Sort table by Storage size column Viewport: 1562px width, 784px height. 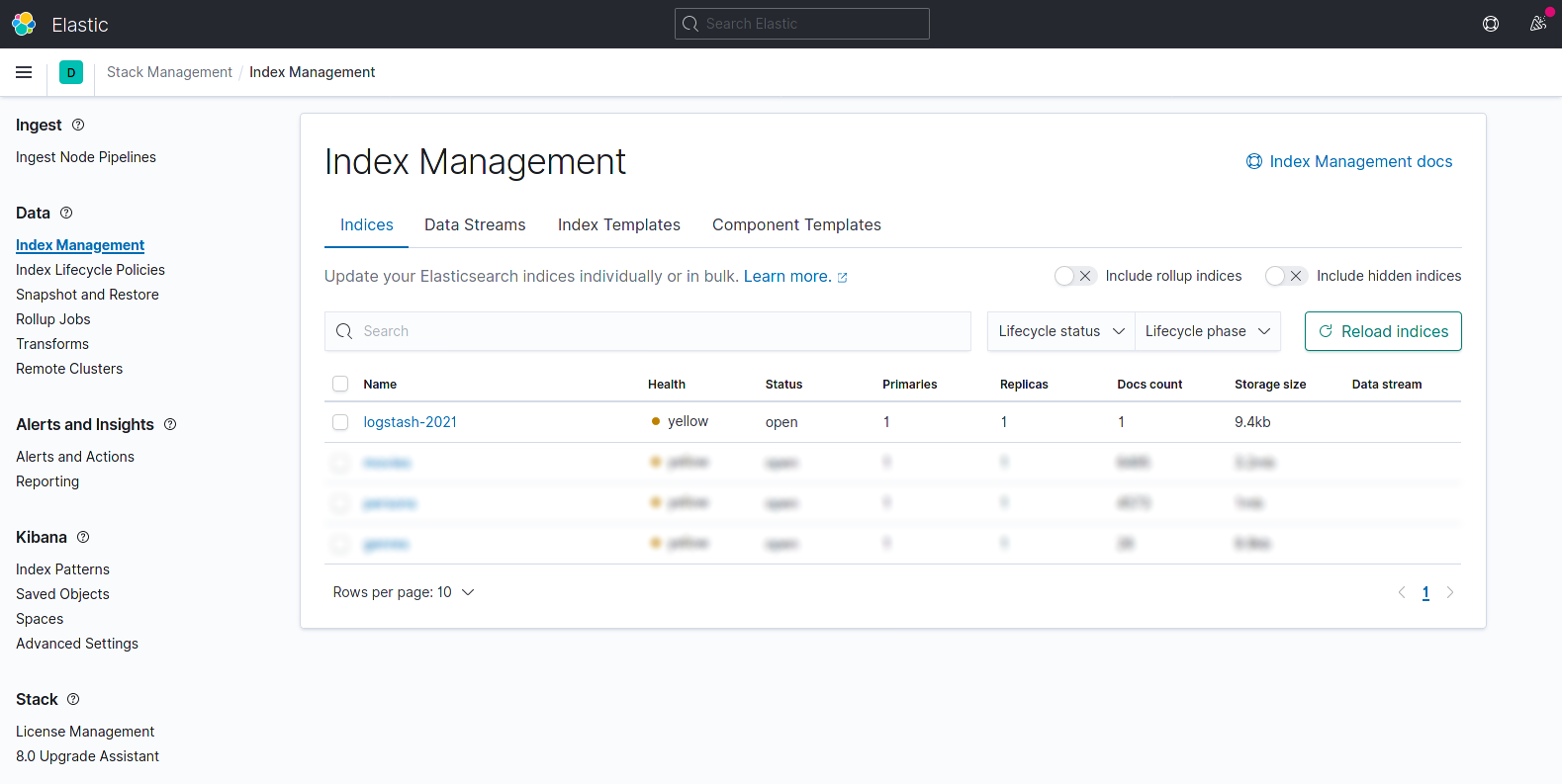[1270, 385]
